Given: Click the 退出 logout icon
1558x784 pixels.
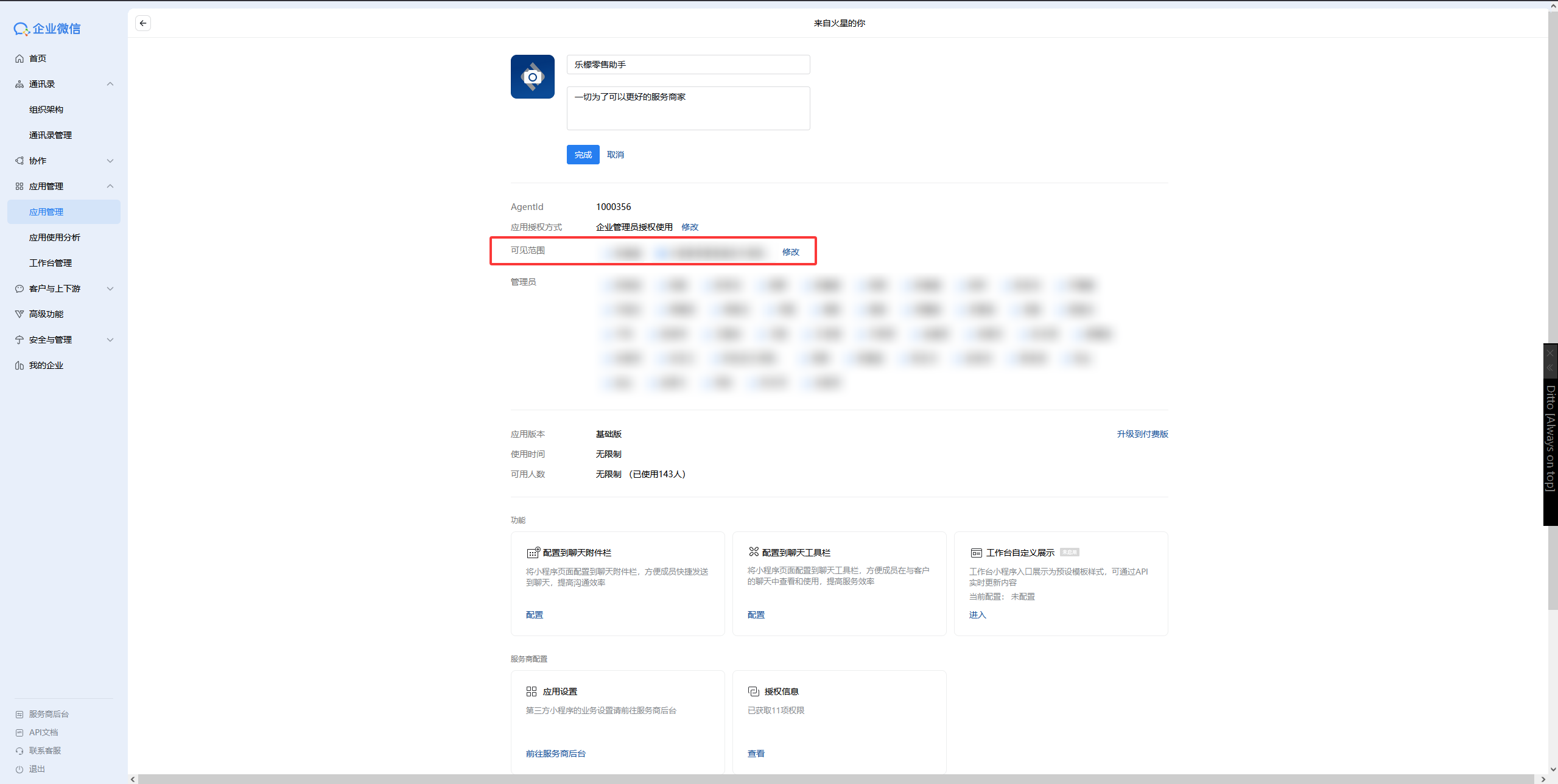Looking at the screenshot, I should 19,769.
